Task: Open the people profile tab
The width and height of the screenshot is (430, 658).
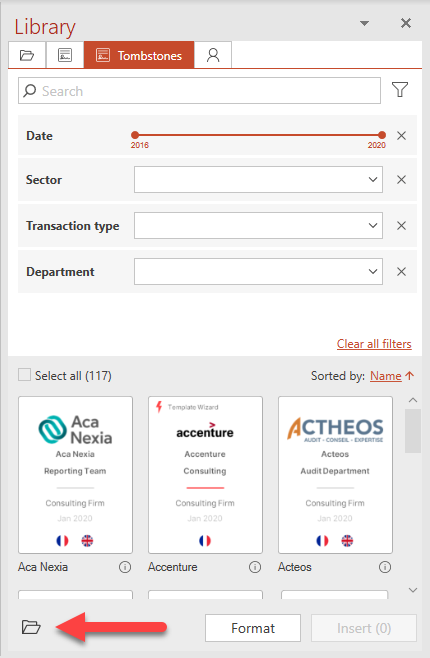Action: point(213,55)
